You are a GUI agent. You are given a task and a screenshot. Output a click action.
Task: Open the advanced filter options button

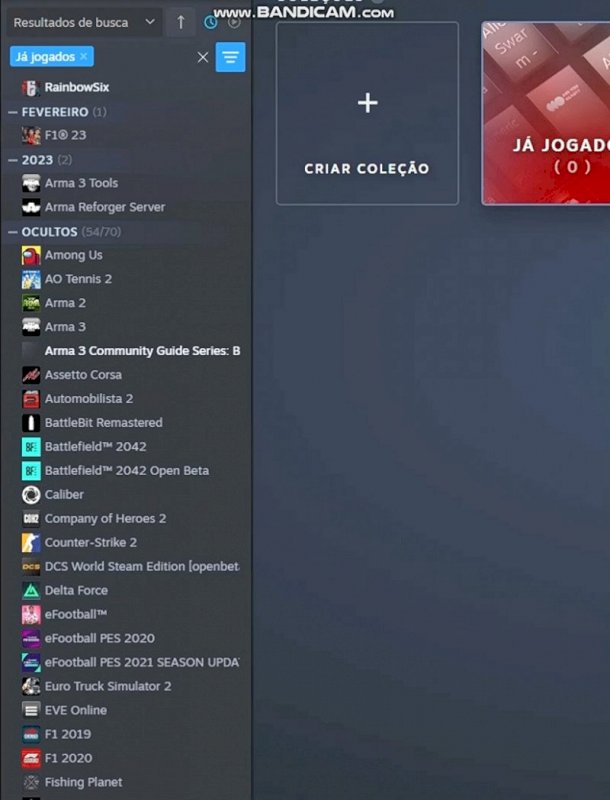(x=231, y=57)
